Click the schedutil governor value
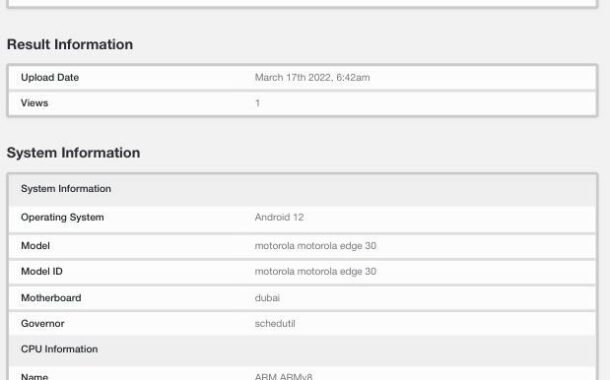Image resolution: width=610 pixels, height=380 pixels. (275, 324)
